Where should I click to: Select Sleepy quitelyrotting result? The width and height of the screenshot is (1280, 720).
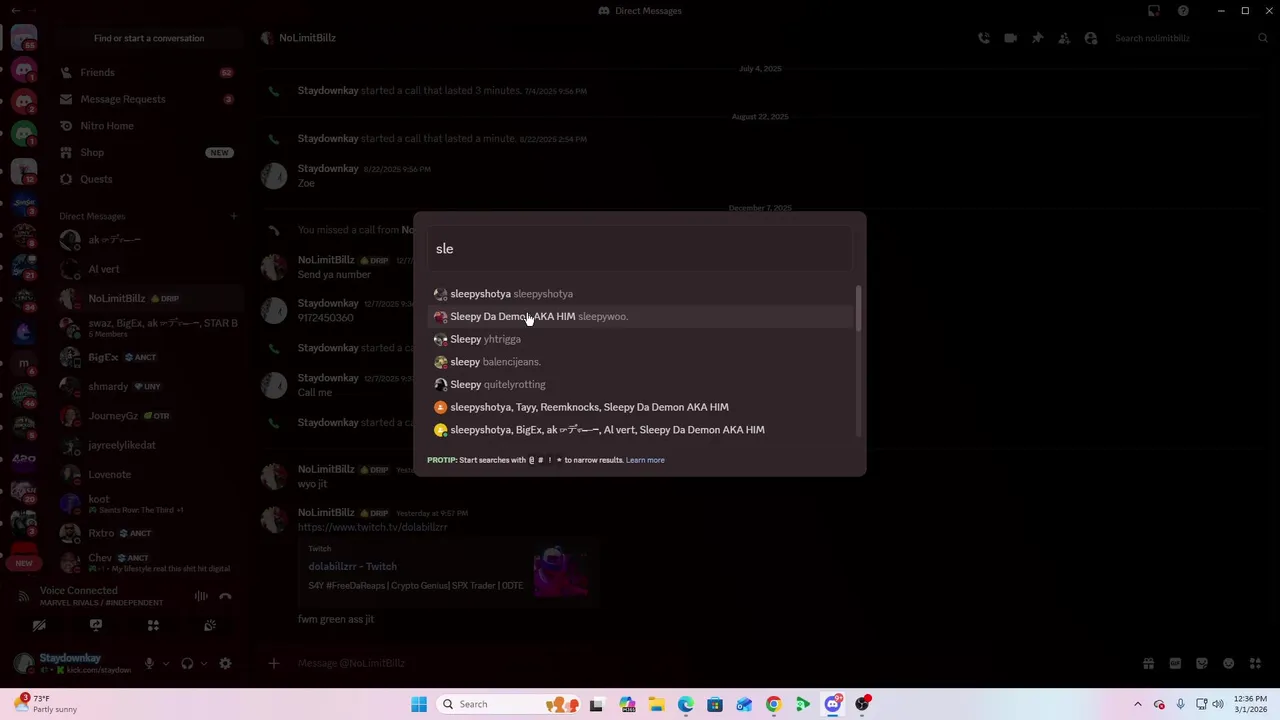tap(640, 384)
